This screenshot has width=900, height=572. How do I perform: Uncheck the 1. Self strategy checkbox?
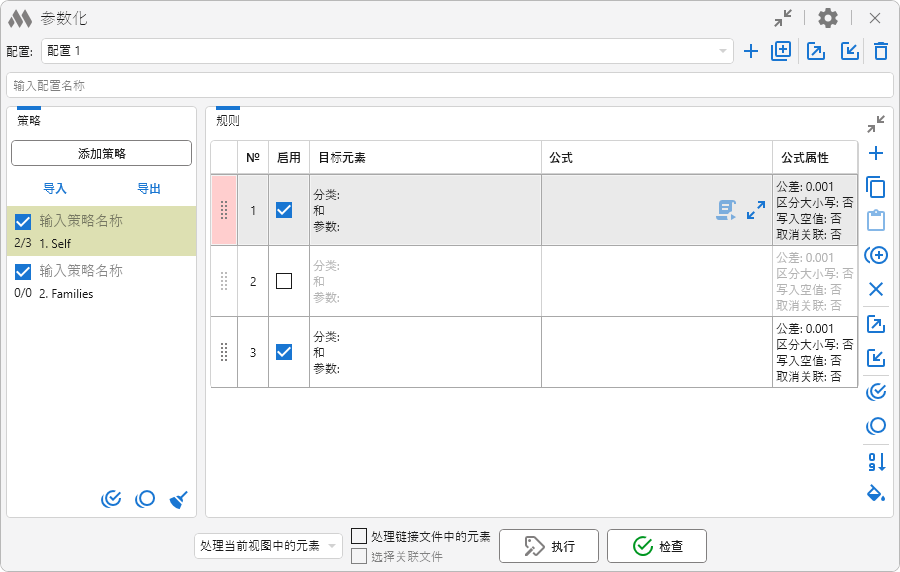[24, 222]
